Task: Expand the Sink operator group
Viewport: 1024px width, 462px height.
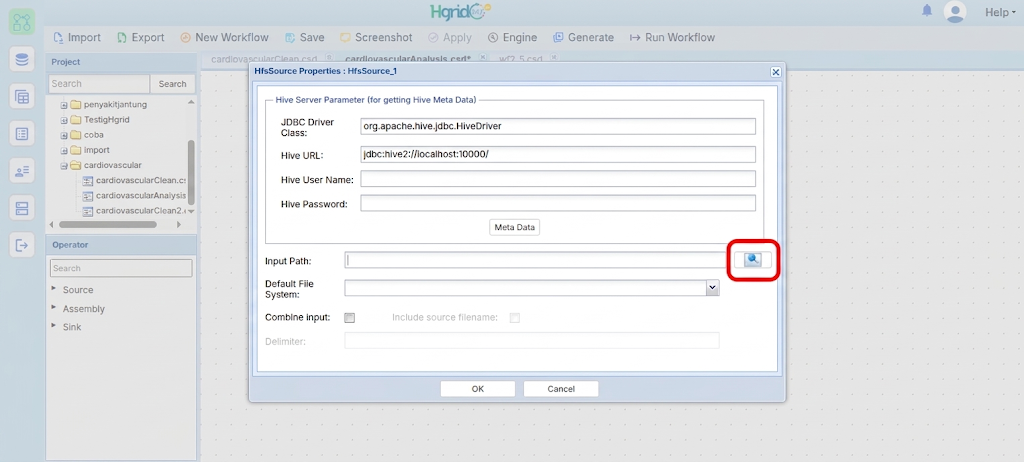Action: click(54, 325)
